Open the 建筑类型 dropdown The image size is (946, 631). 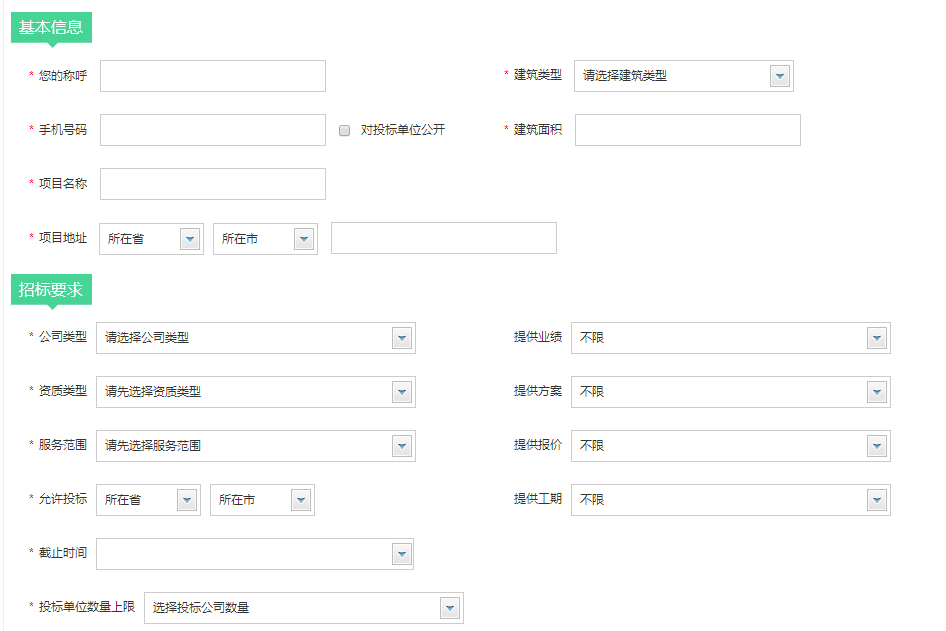(x=683, y=76)
